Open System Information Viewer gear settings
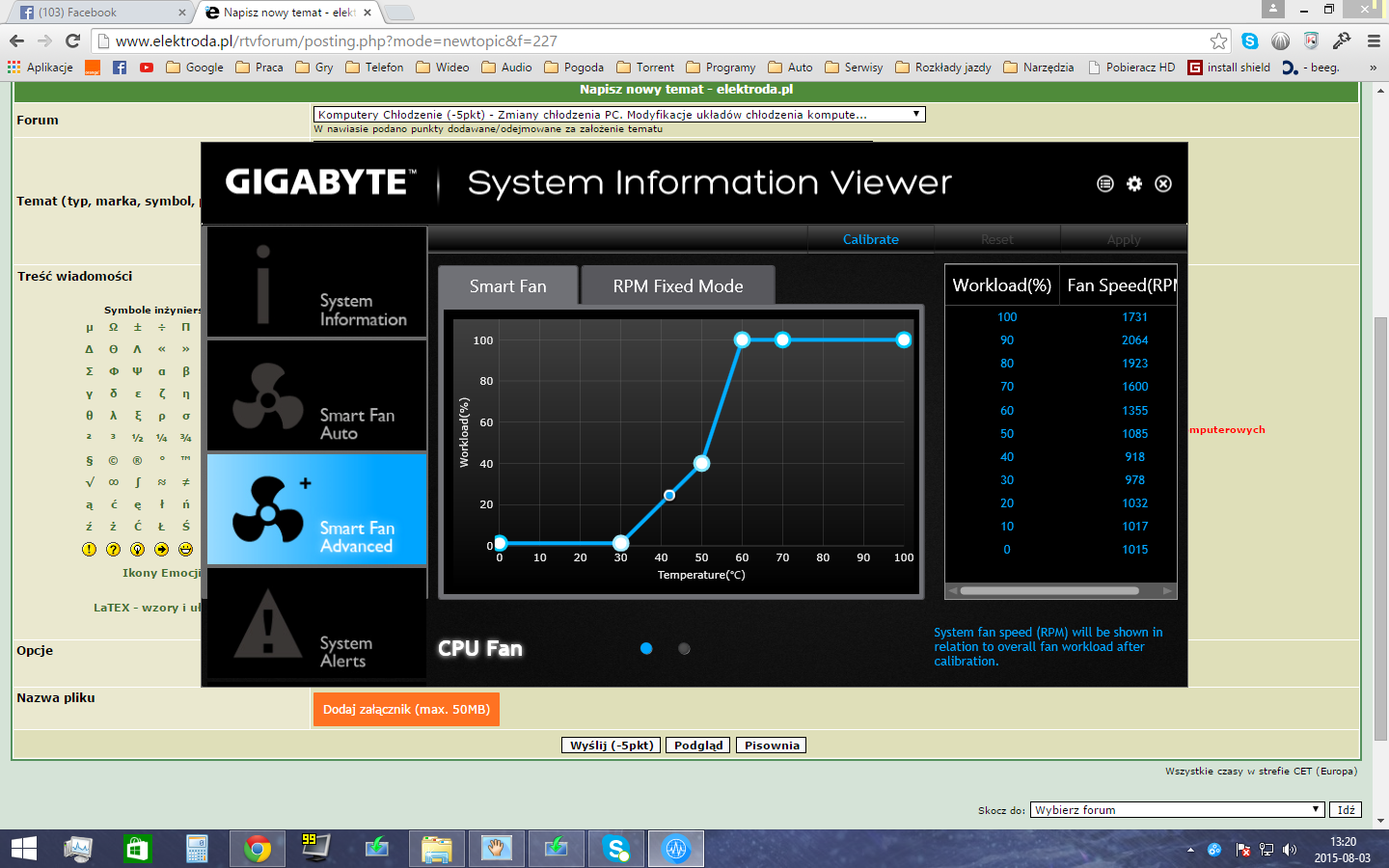The width and height of the screenshot is (1389, 868). [1134, 183]
